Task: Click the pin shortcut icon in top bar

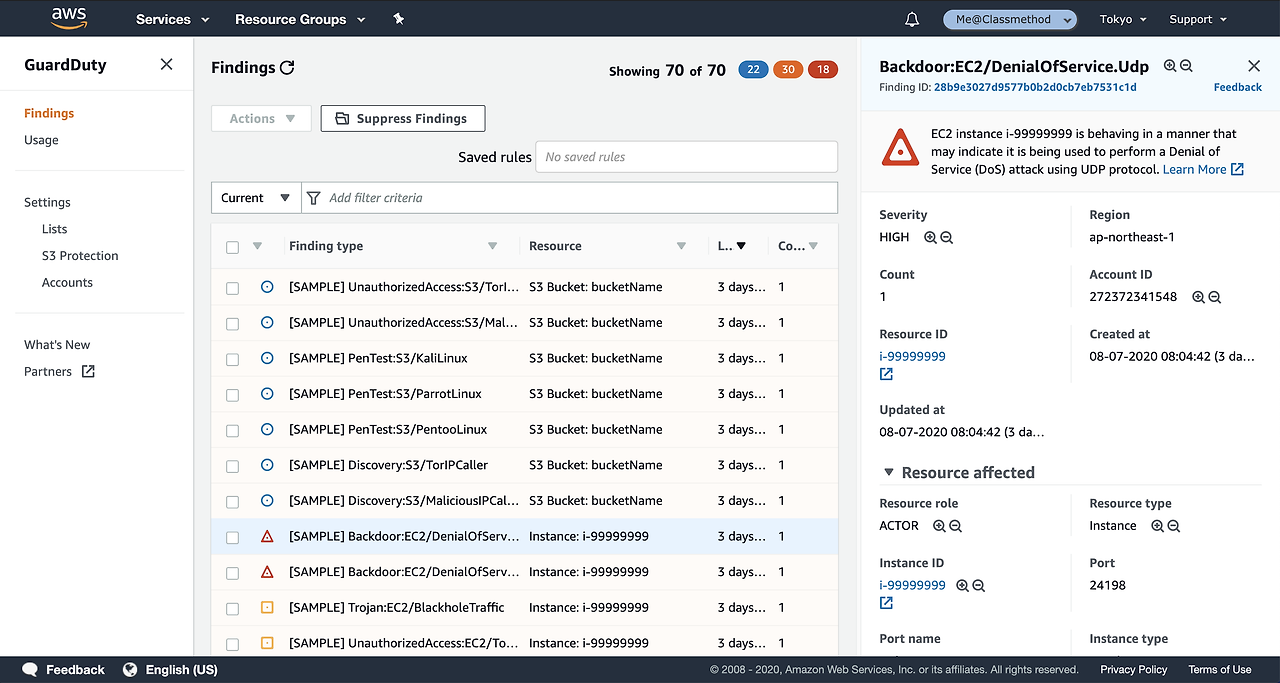Action: click(399, 19)
